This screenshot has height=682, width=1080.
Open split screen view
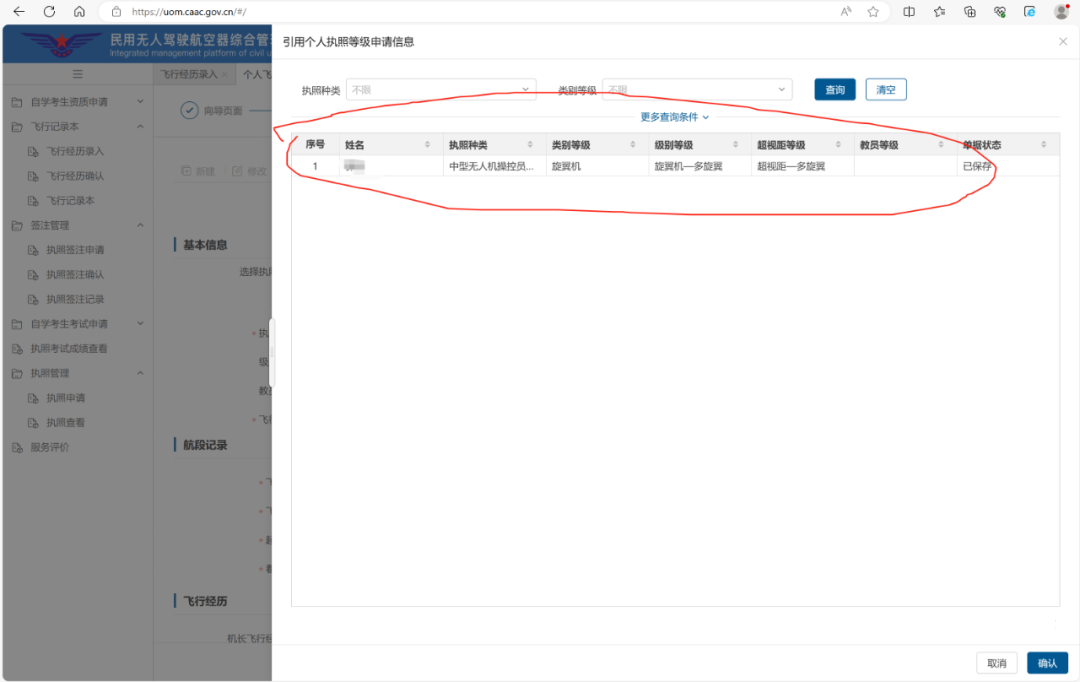point(909,11)
